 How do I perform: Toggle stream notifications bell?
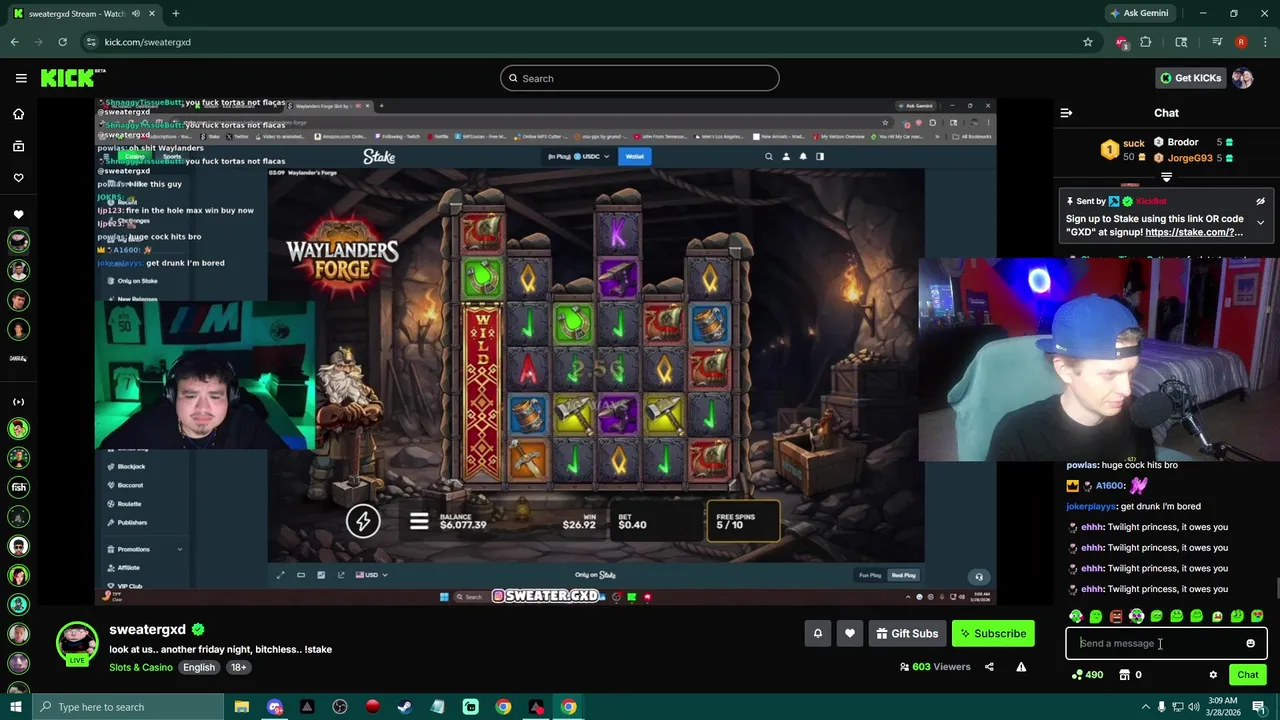(817, 633)
